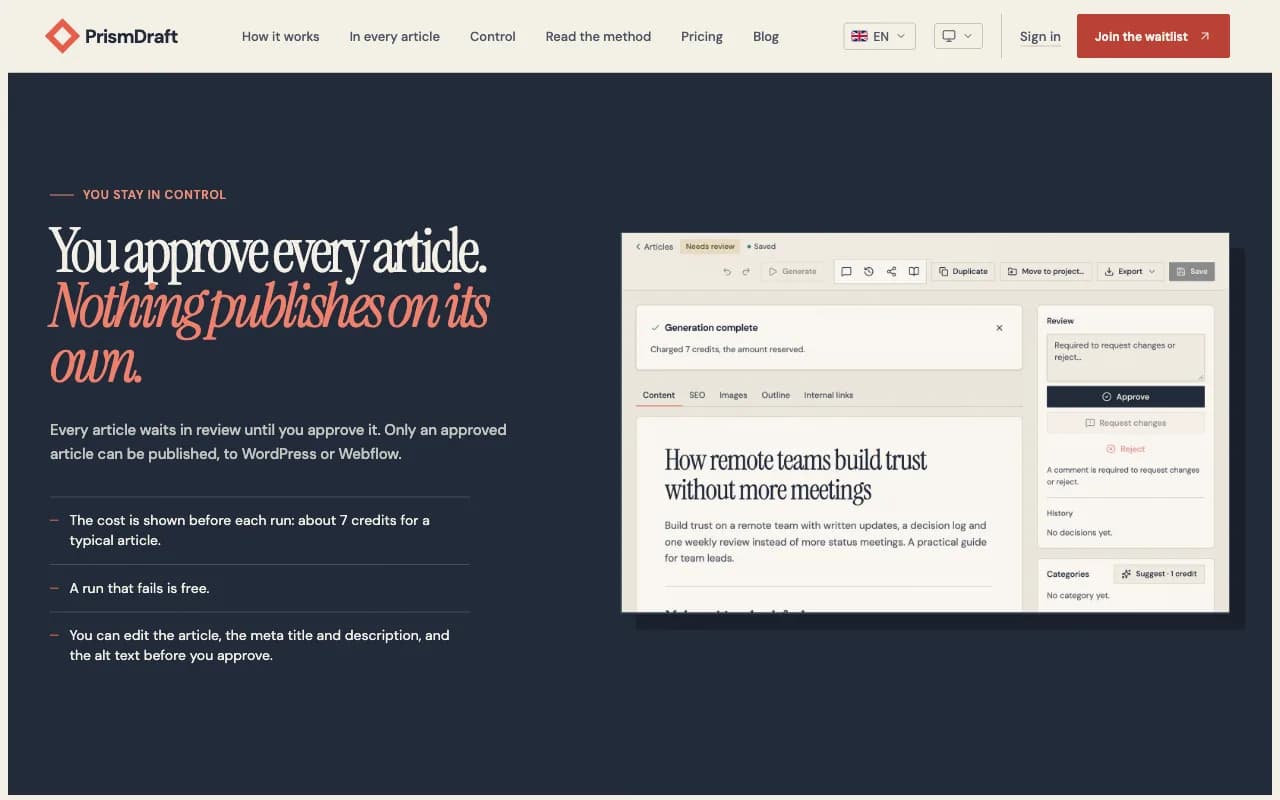Screen dimensions: 1280x800
Task: Click the PrismDraft diamond logo icon
Action: click(62, 36)
